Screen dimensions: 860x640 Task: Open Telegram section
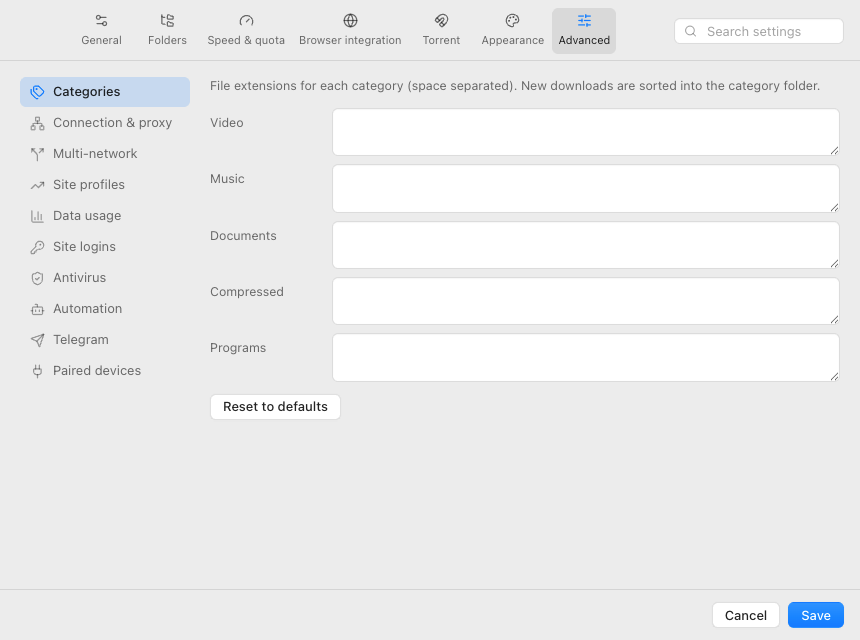pyautogui.click(x=105, y=339)
